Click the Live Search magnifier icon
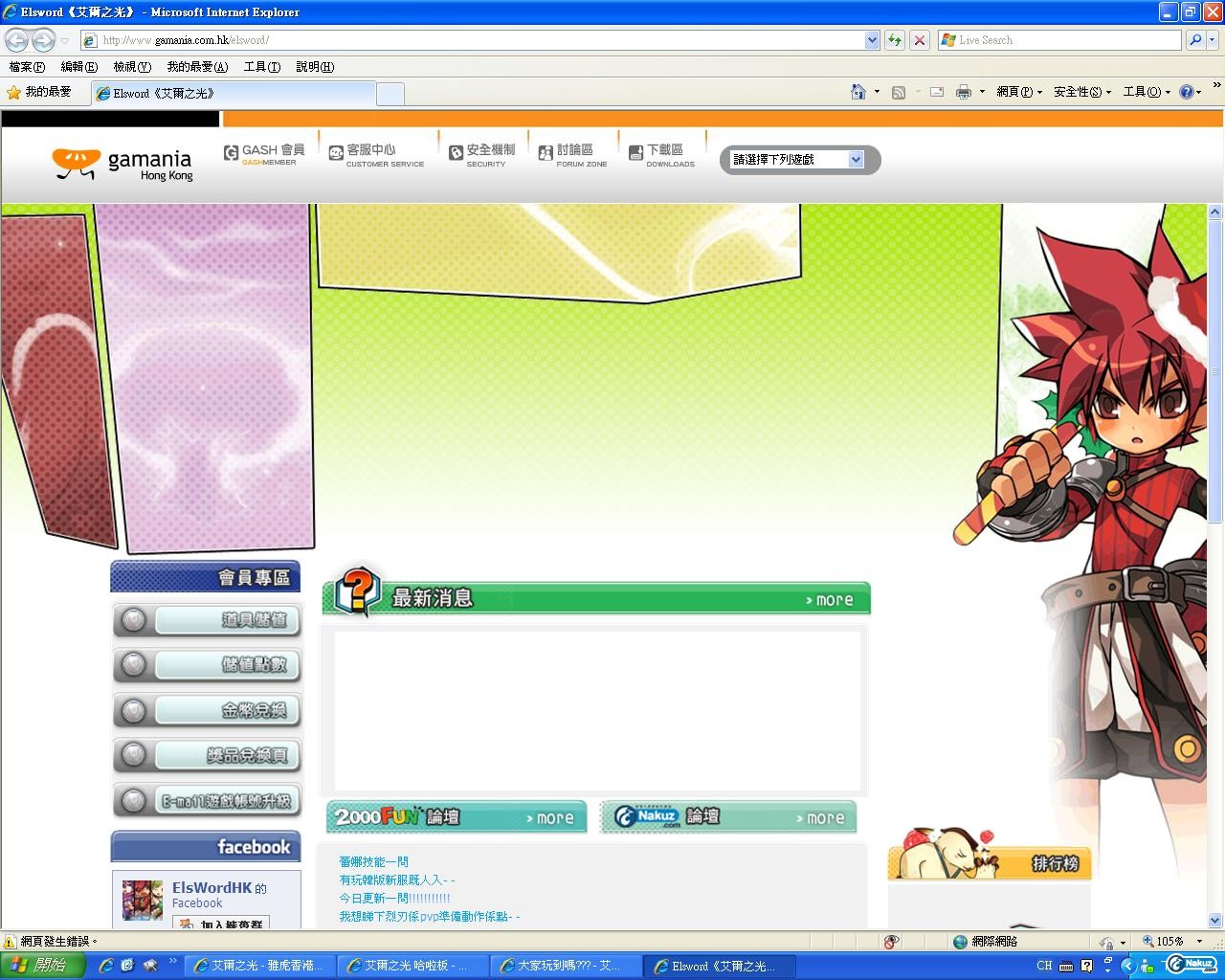 [1194, 40]
